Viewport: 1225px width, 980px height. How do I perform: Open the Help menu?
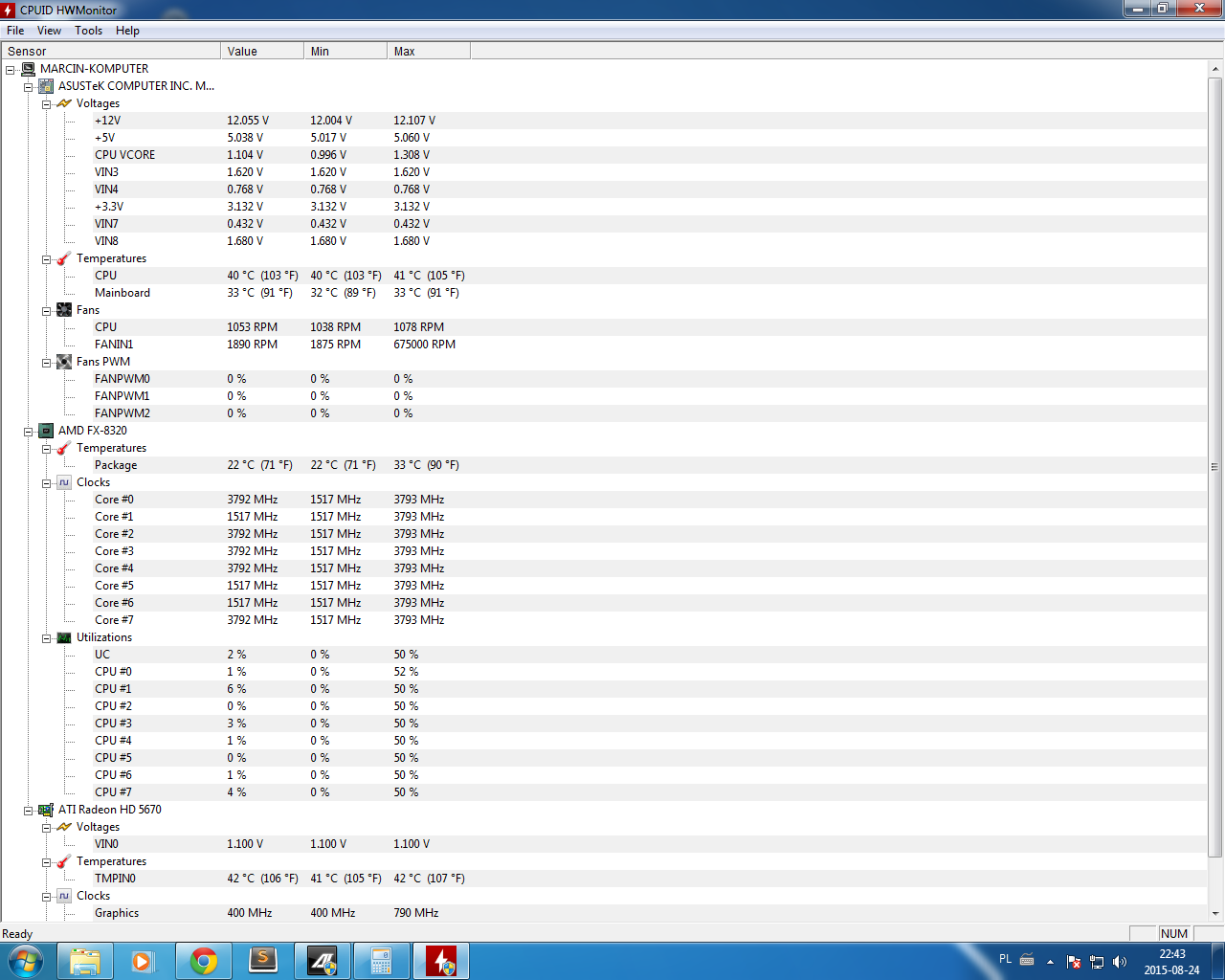tap(127, 31)
